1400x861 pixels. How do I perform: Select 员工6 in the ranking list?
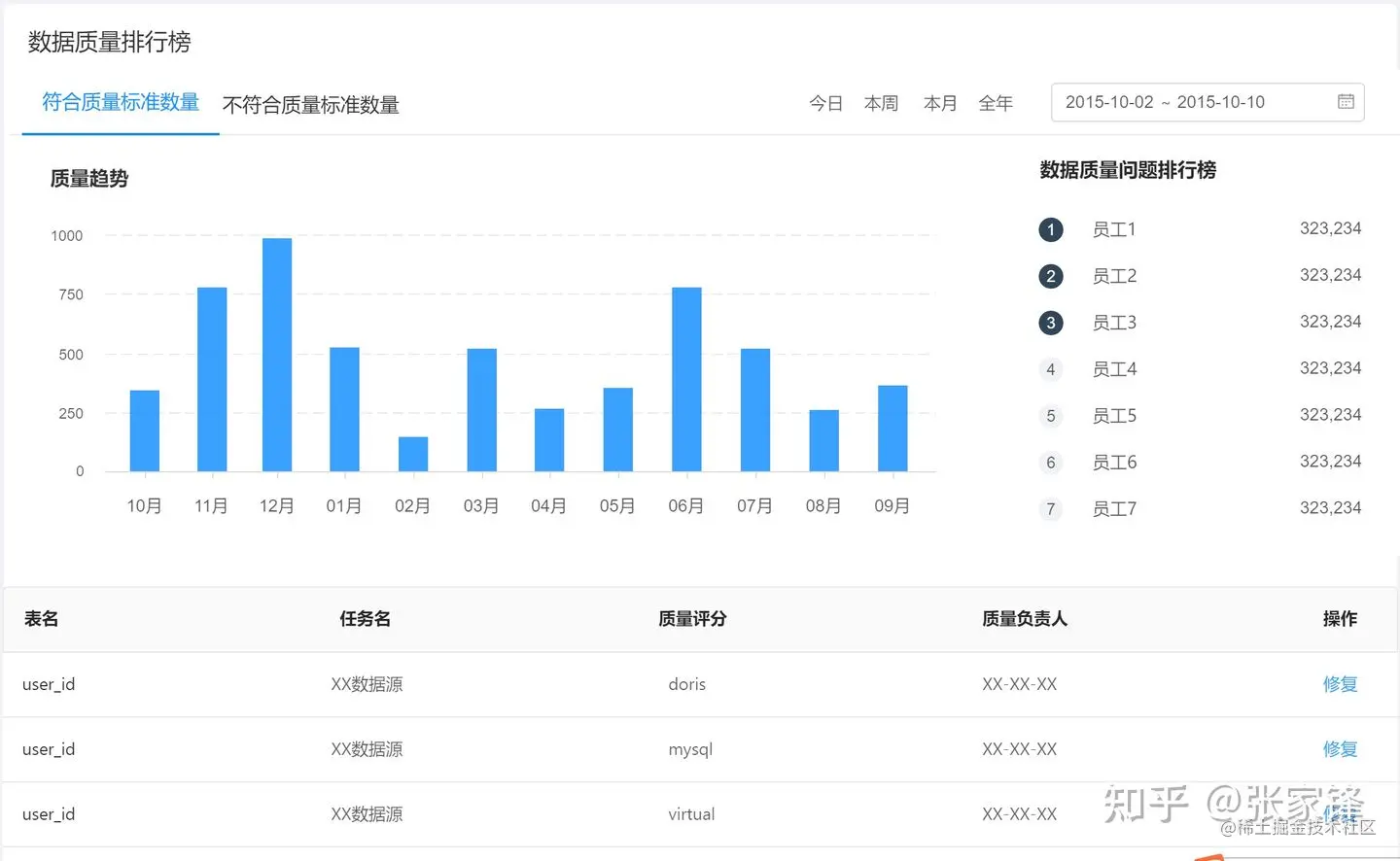pos(1114,463)
